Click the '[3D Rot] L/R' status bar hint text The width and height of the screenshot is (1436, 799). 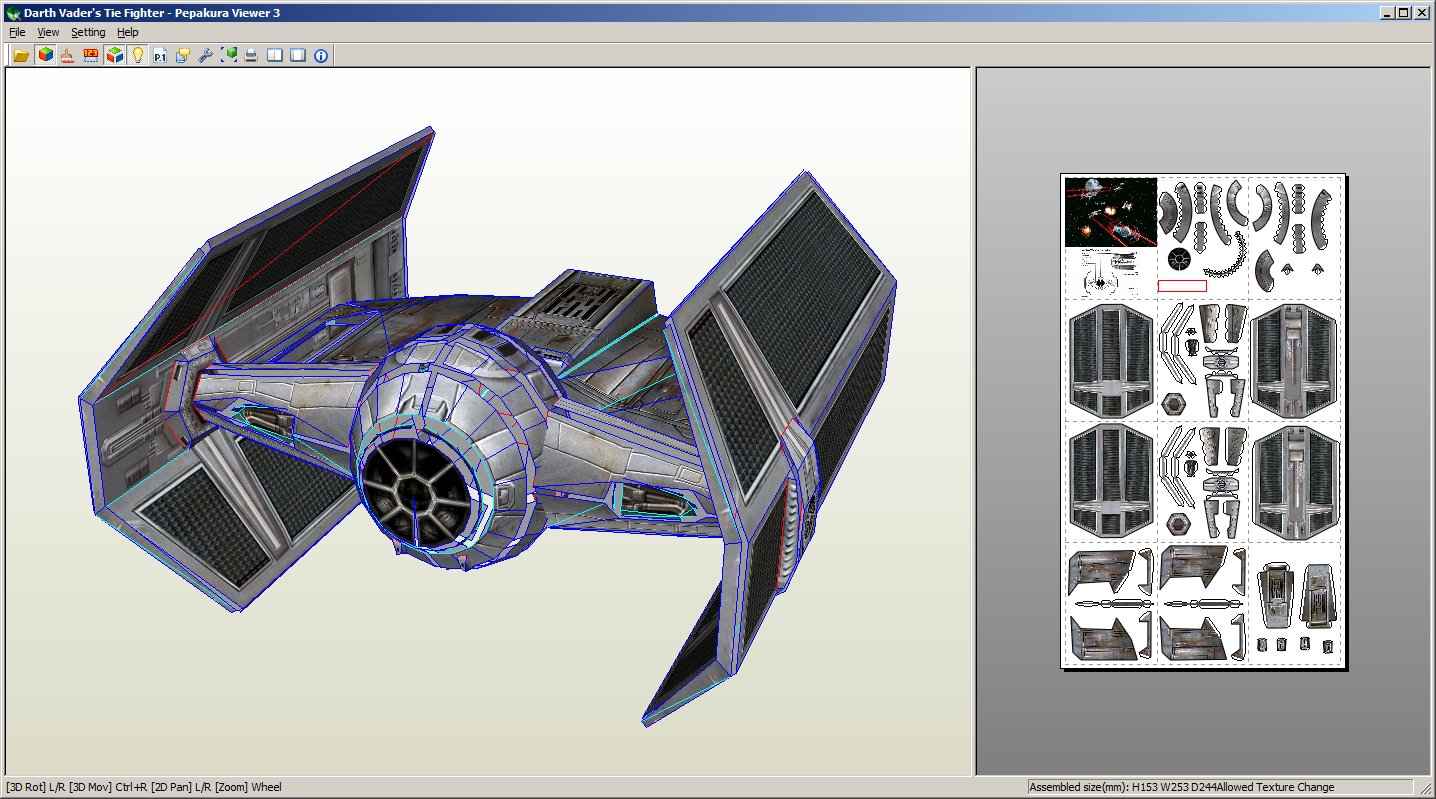click(x=36, y=787)
